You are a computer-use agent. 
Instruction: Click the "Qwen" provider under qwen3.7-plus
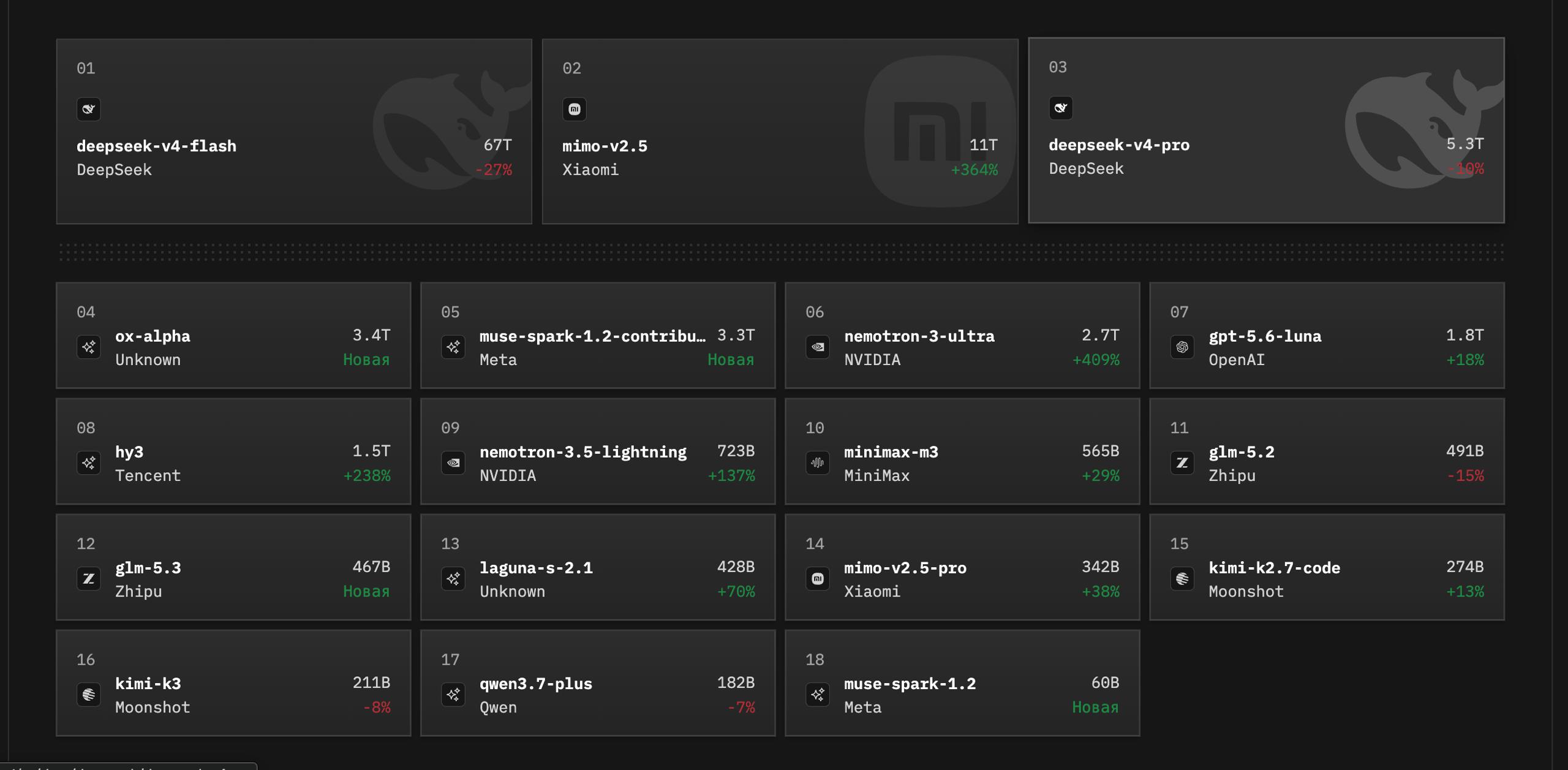point(499,708)
